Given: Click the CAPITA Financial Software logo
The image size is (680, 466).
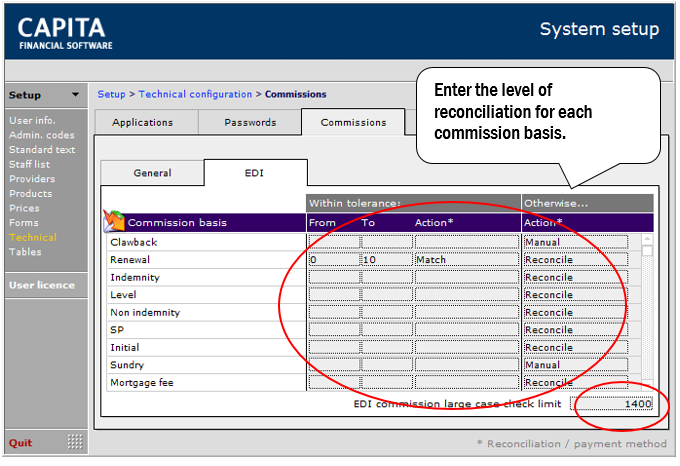Looking at the screenshot, I should click(x=65, y=33).
